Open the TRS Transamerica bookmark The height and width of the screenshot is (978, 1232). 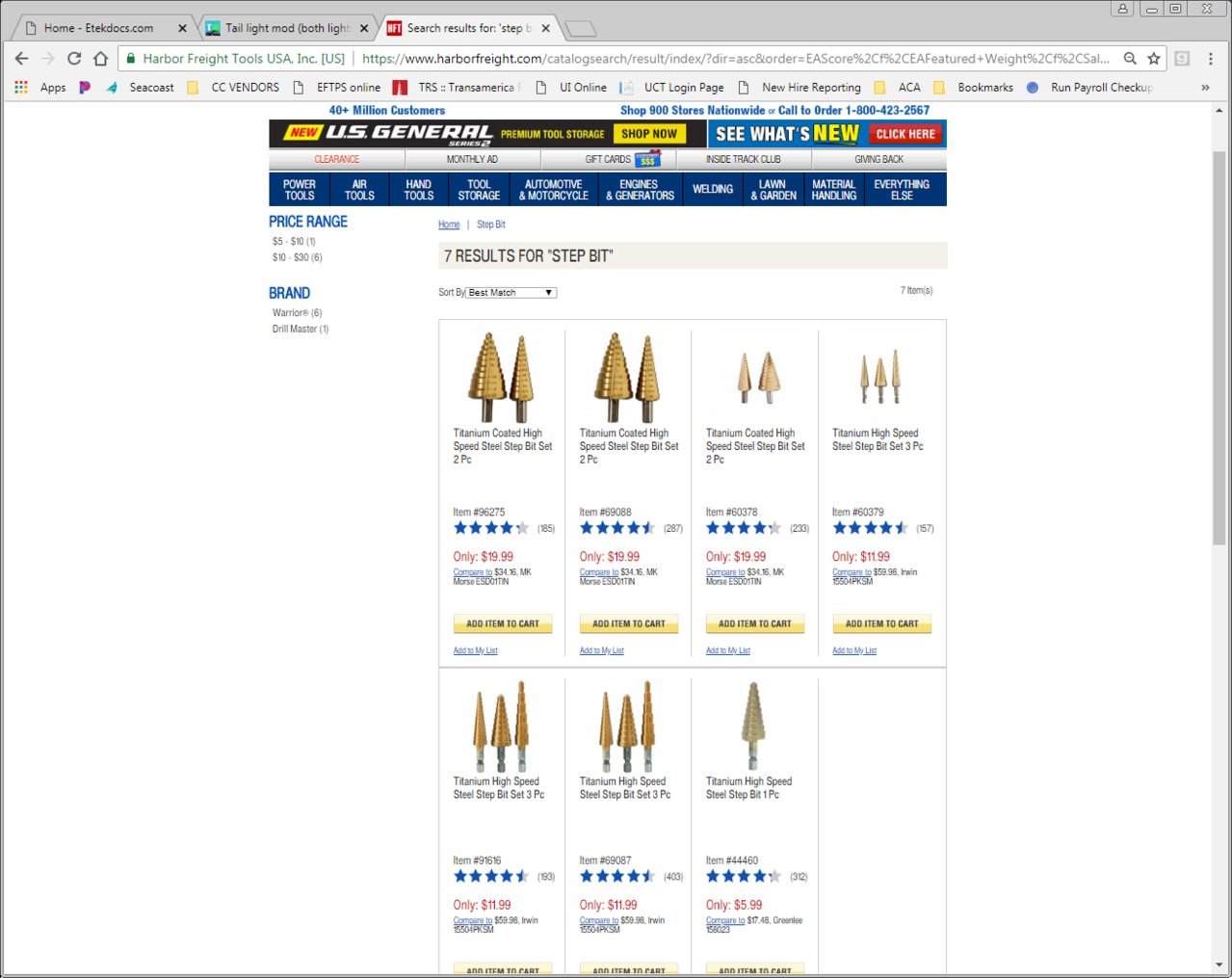coord(457,87)
